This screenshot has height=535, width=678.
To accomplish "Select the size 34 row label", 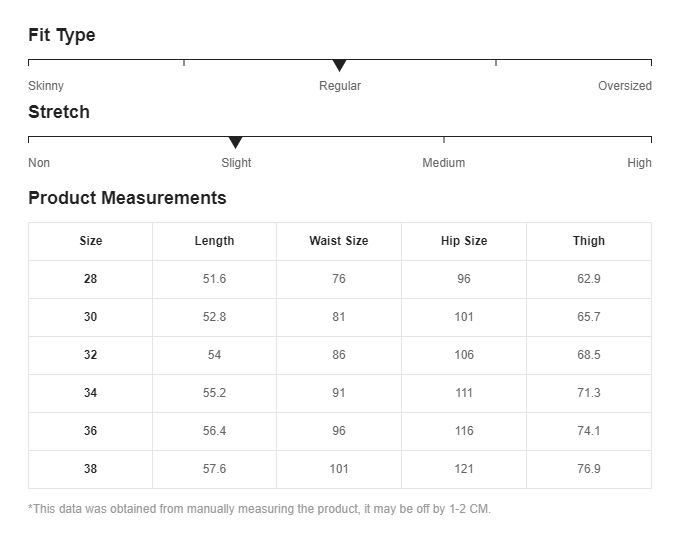I will pyautogui.click(x=91, y=393).
